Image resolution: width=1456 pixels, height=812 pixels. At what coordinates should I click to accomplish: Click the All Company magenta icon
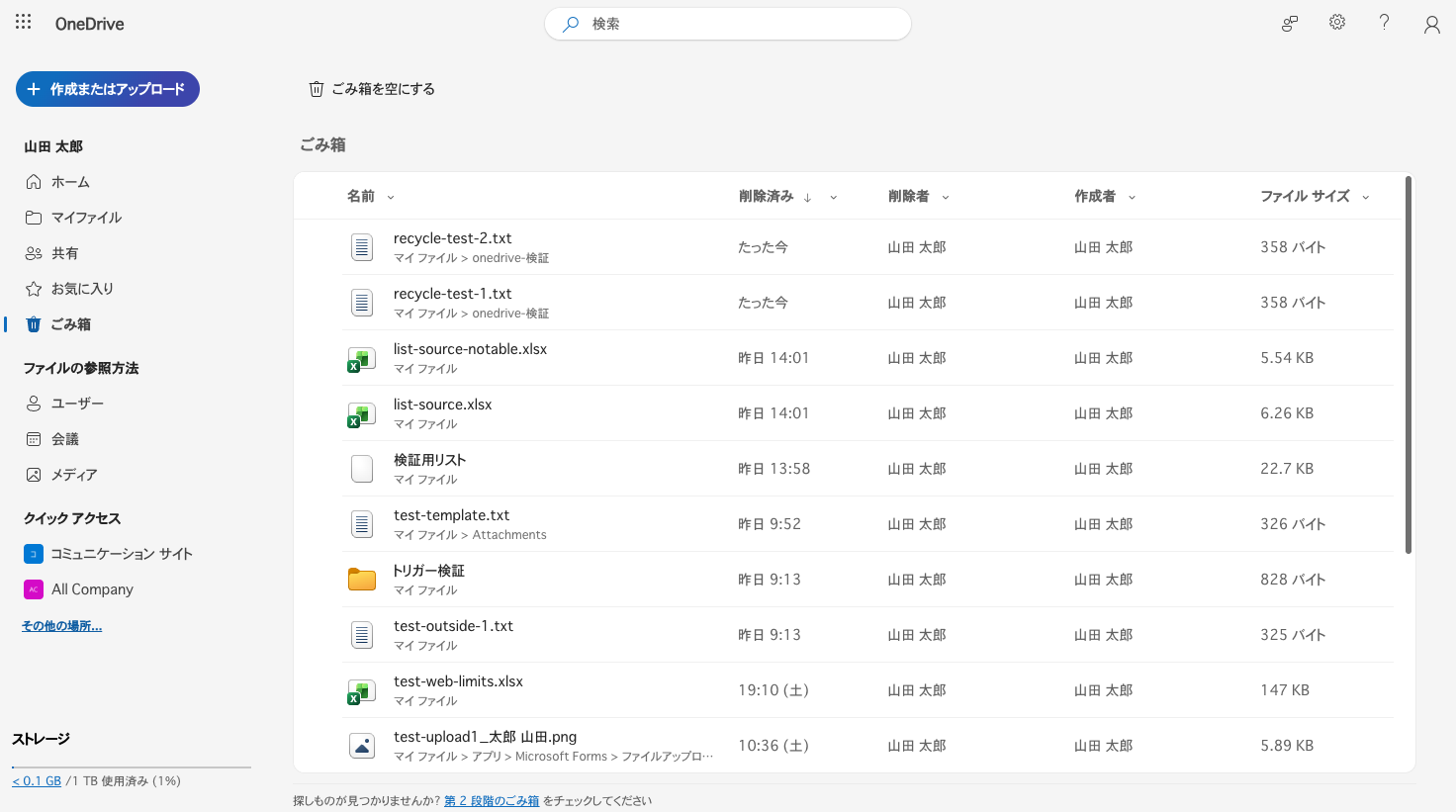(x=34, y=589)
